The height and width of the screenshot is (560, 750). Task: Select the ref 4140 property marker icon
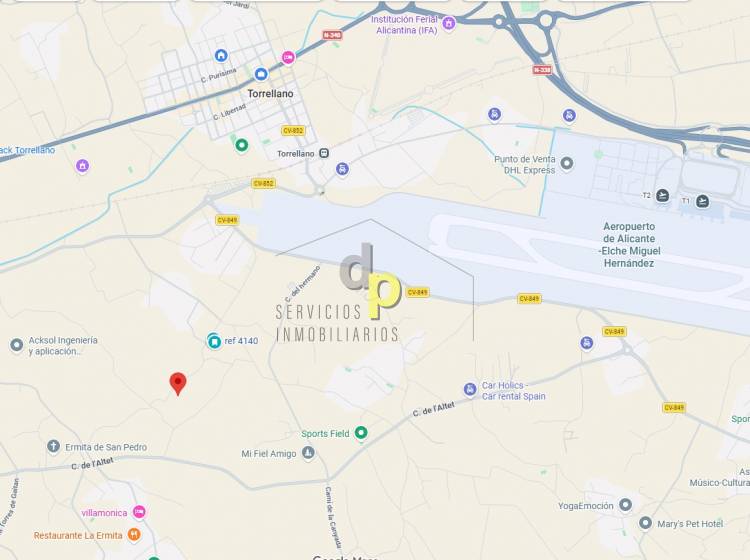(214, 341)
